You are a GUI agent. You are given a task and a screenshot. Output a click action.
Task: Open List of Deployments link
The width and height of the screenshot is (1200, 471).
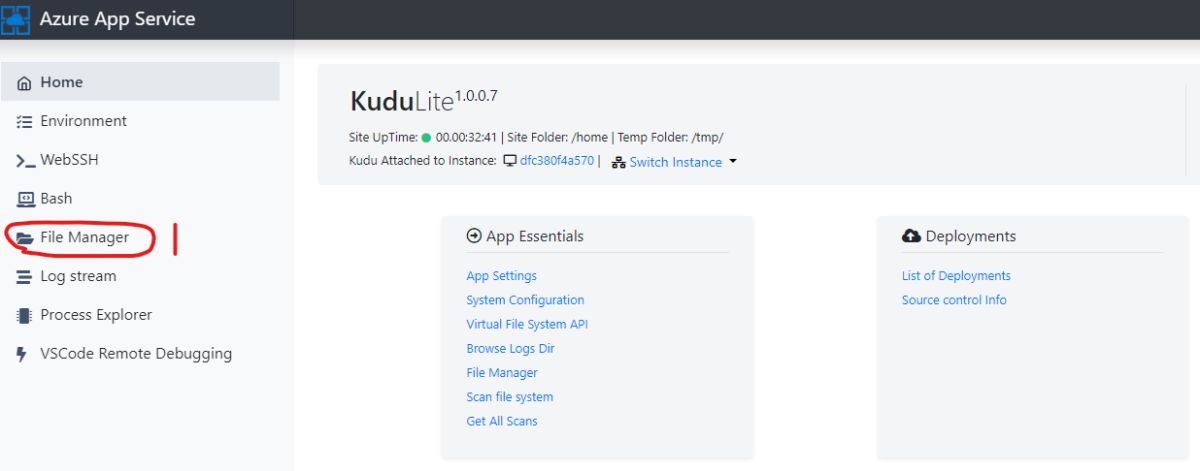pos(956,276)
